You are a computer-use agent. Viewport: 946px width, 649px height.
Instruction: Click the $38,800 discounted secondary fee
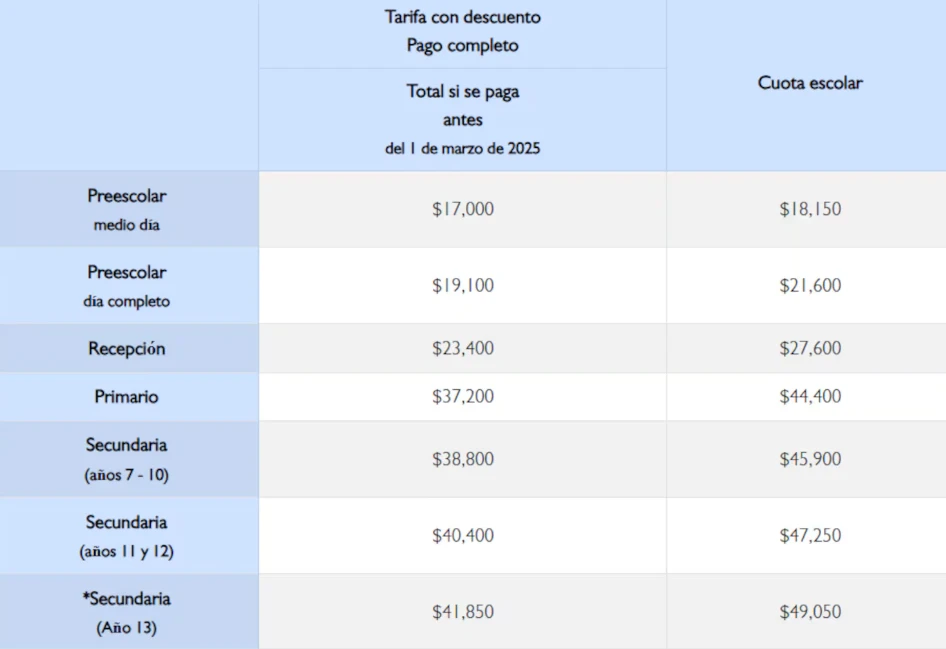coord(463,459)
